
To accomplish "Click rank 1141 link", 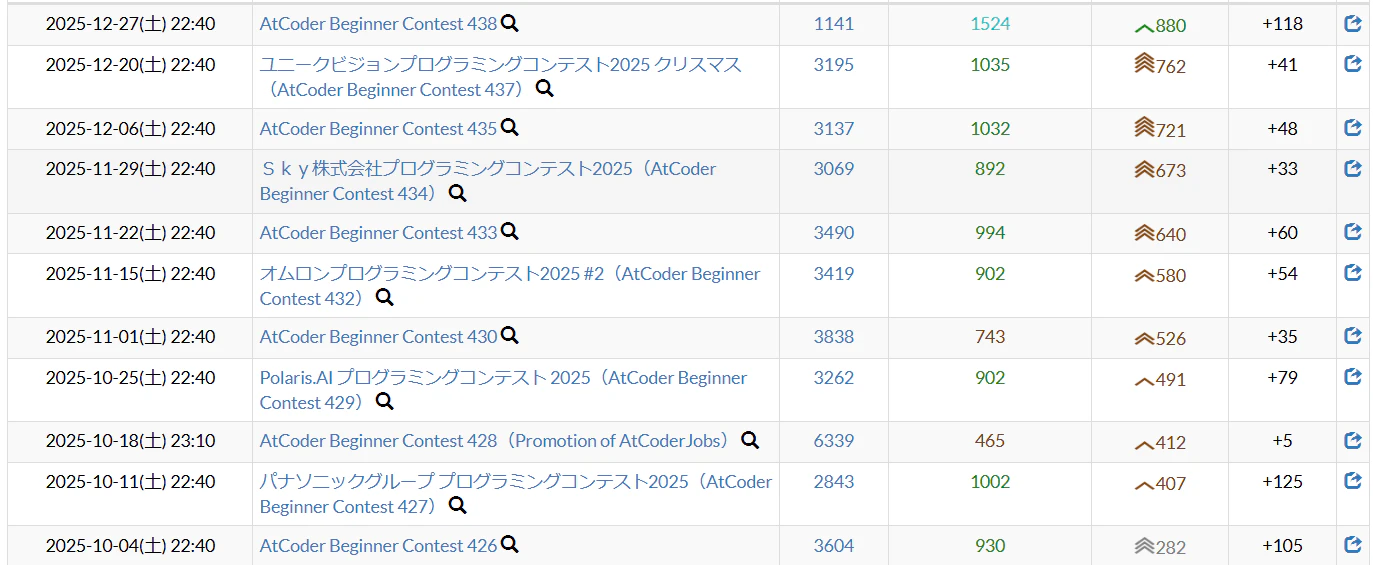I will click(x=834, y=24).
